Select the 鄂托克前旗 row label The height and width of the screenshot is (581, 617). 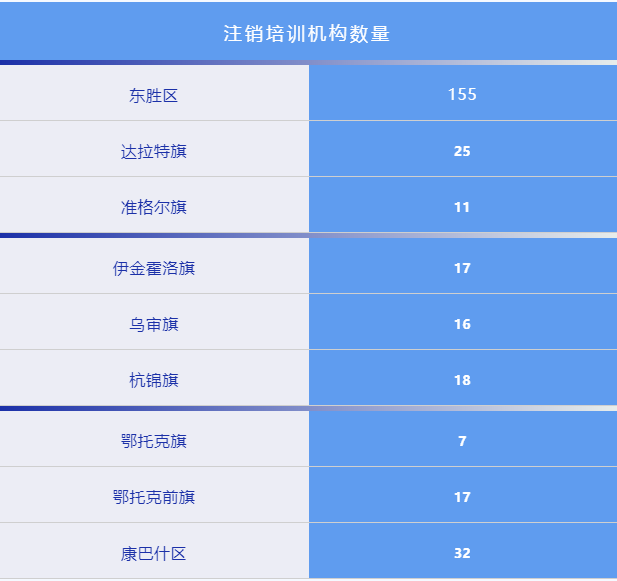tap(153, 498)
